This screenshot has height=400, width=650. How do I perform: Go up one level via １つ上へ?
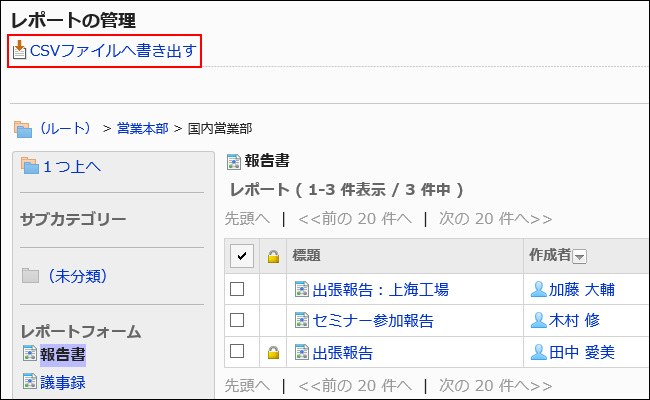pos(72,167)
